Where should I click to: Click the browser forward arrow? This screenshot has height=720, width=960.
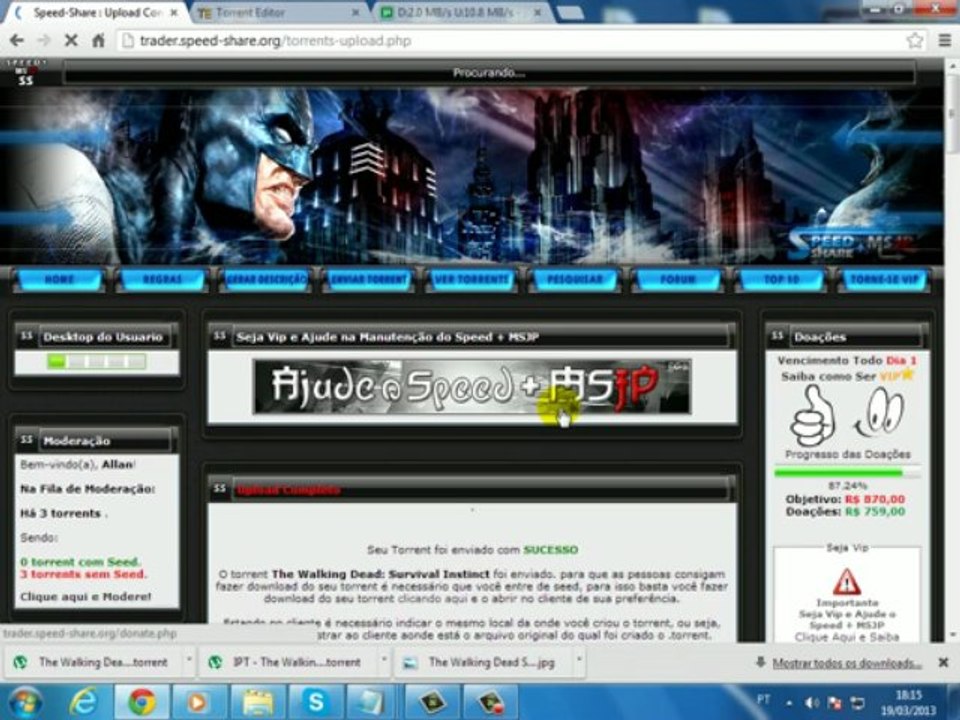tap(44, 41)
